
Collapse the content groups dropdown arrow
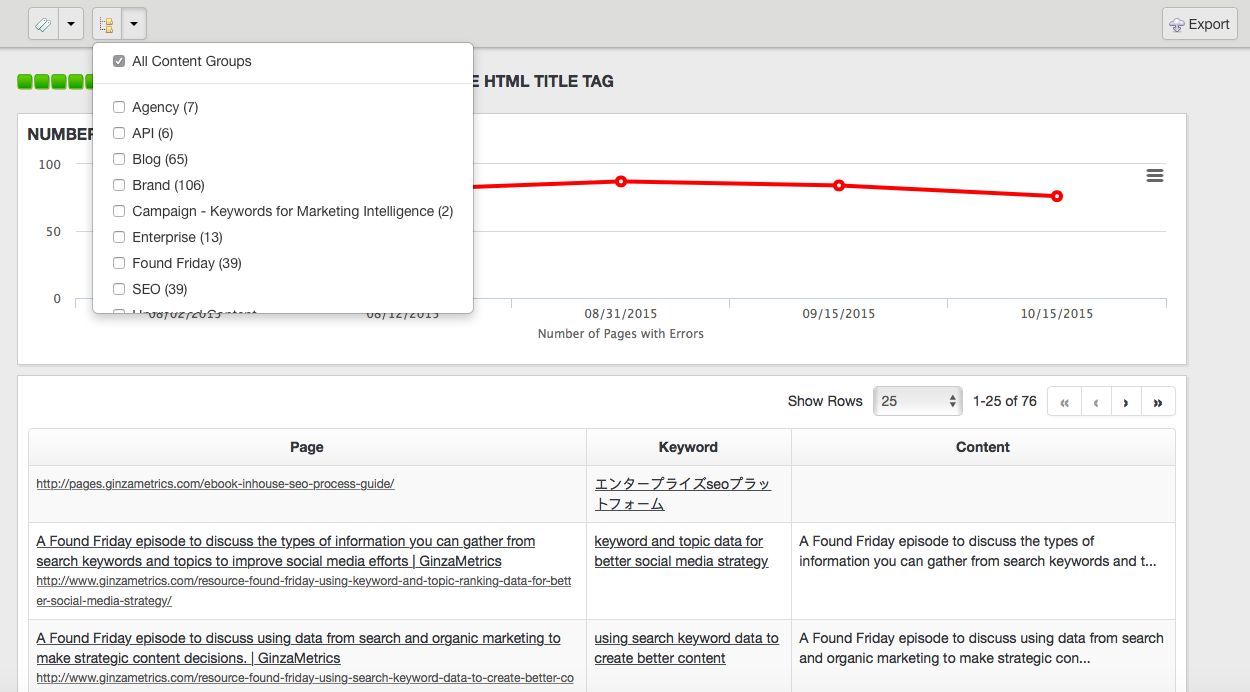tap(134, 24)
